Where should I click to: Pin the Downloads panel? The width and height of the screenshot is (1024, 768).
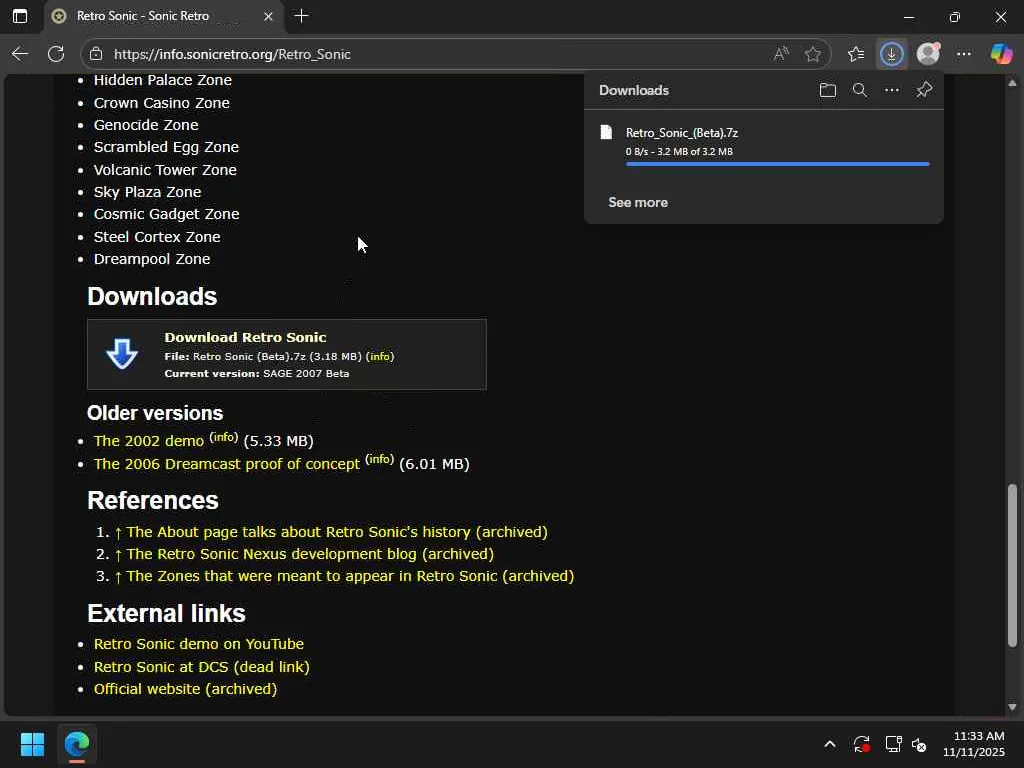(924, 90)
